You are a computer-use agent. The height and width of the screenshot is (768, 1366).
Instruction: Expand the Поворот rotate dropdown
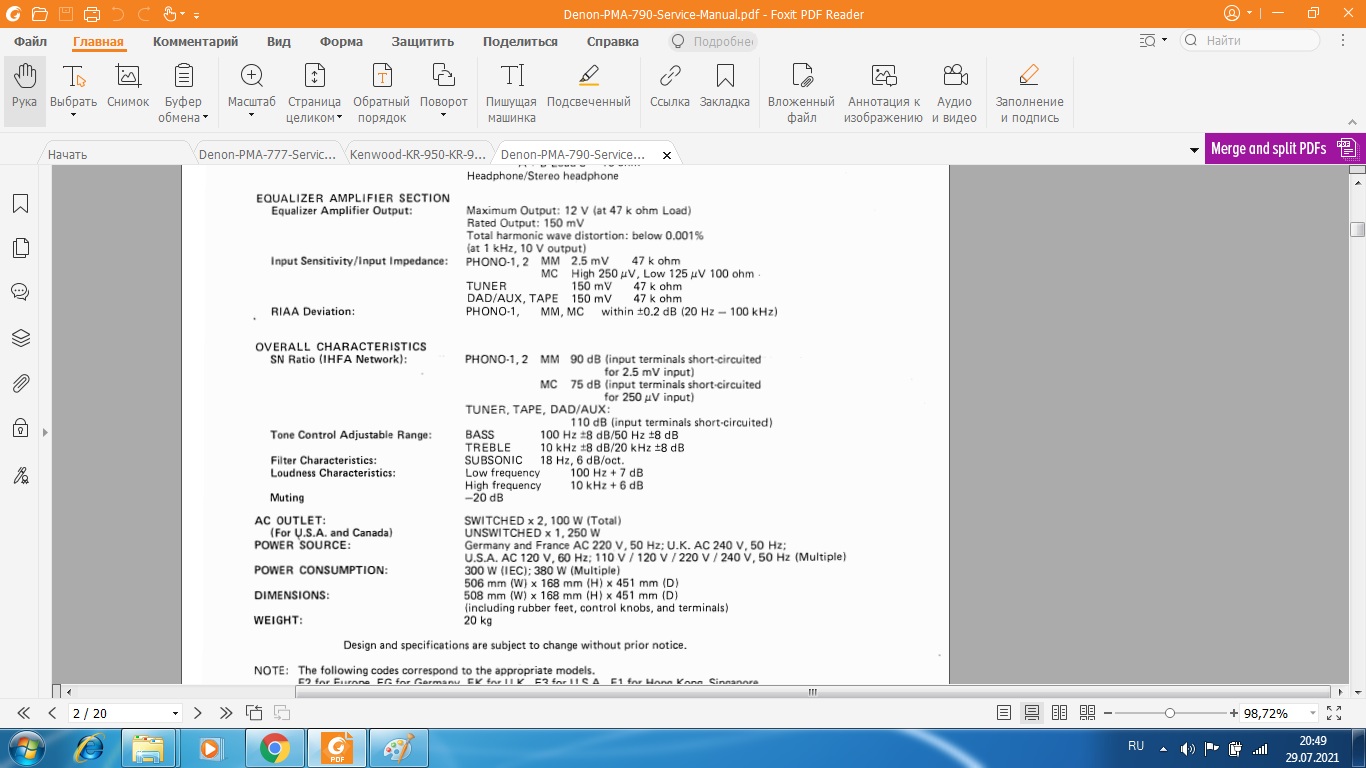tap(443, 114)
